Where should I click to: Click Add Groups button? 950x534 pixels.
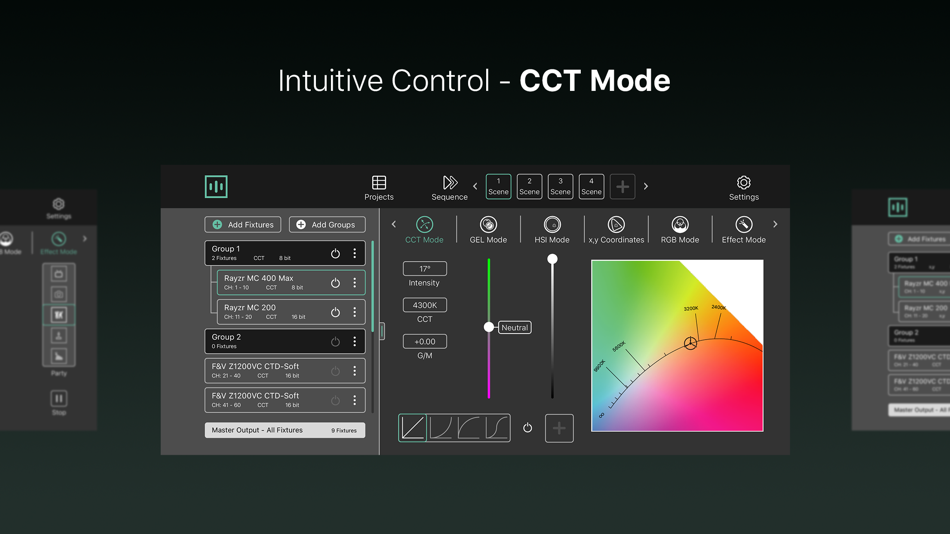[327, 224]
